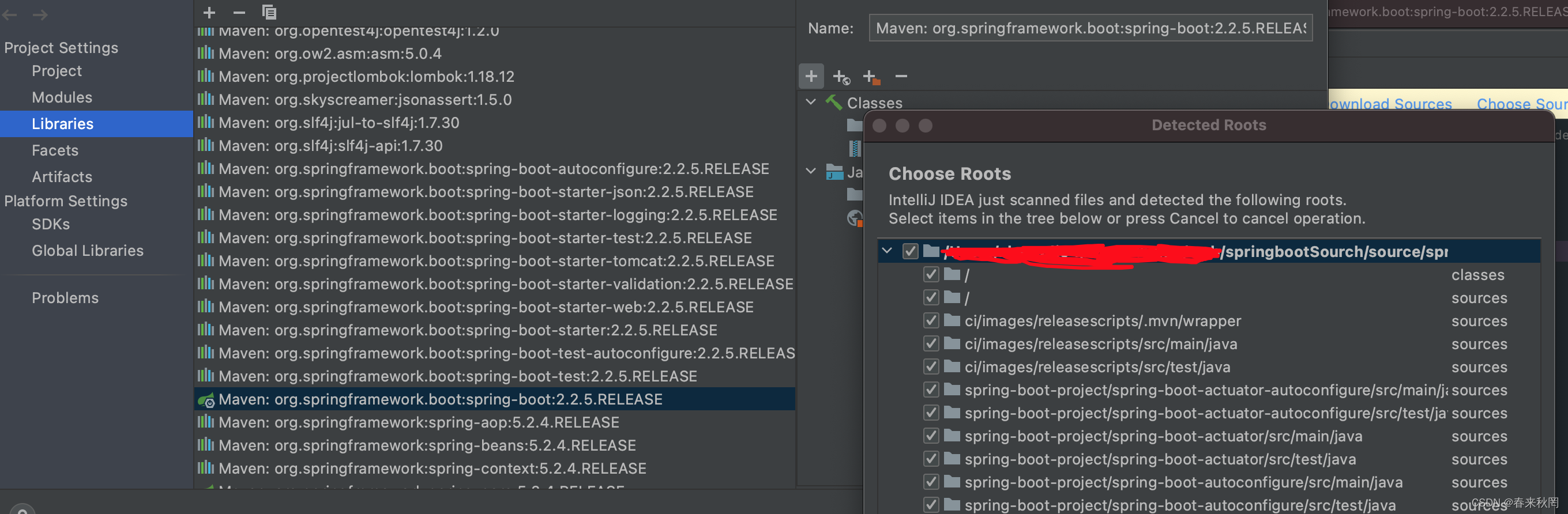
Task: Click library icon beside ow2.asm 5.0.4
Action: (x=206, y=53)
